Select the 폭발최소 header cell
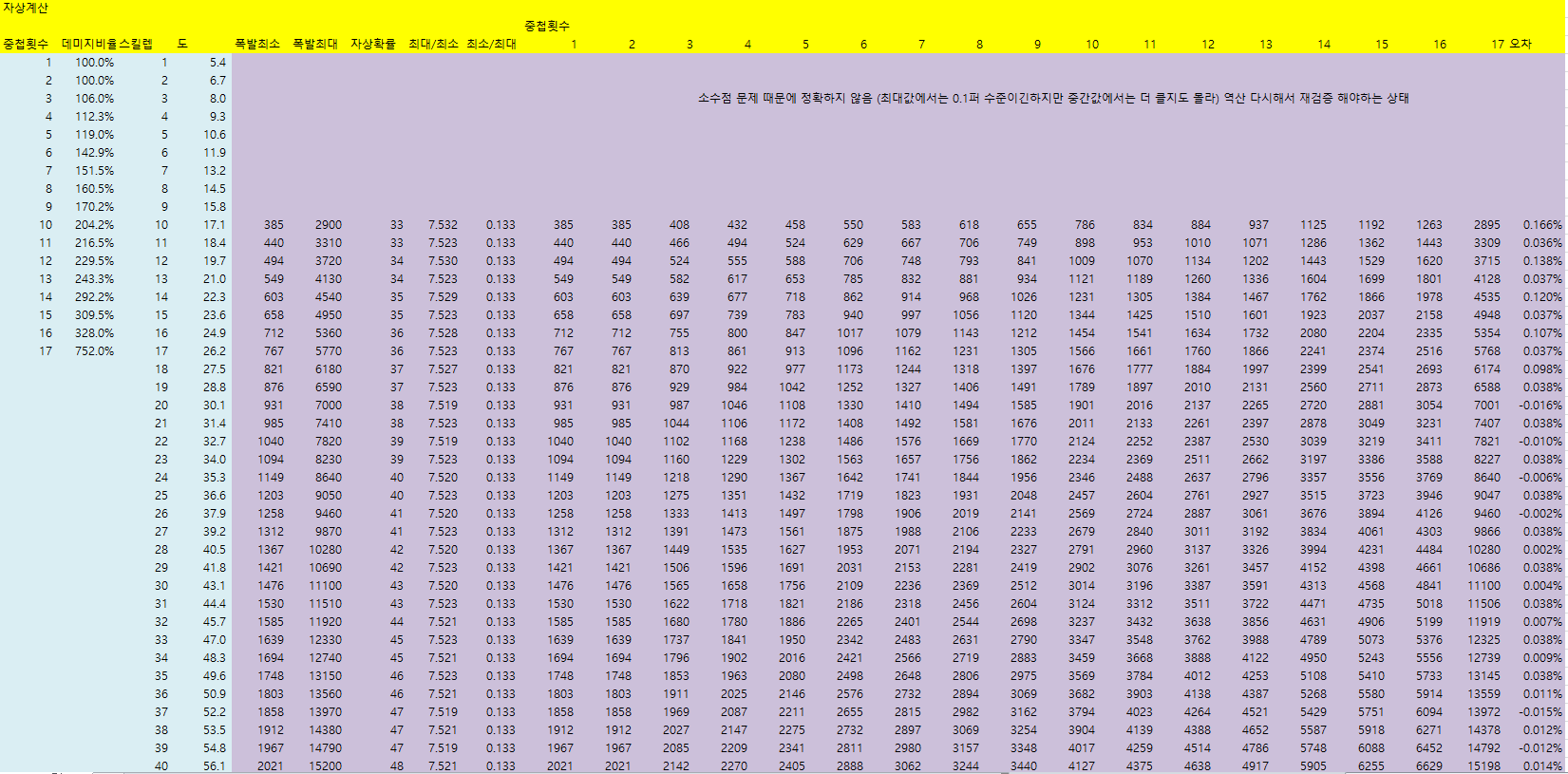This screenshot has height=774, width=1568. [x=257, y=45]
